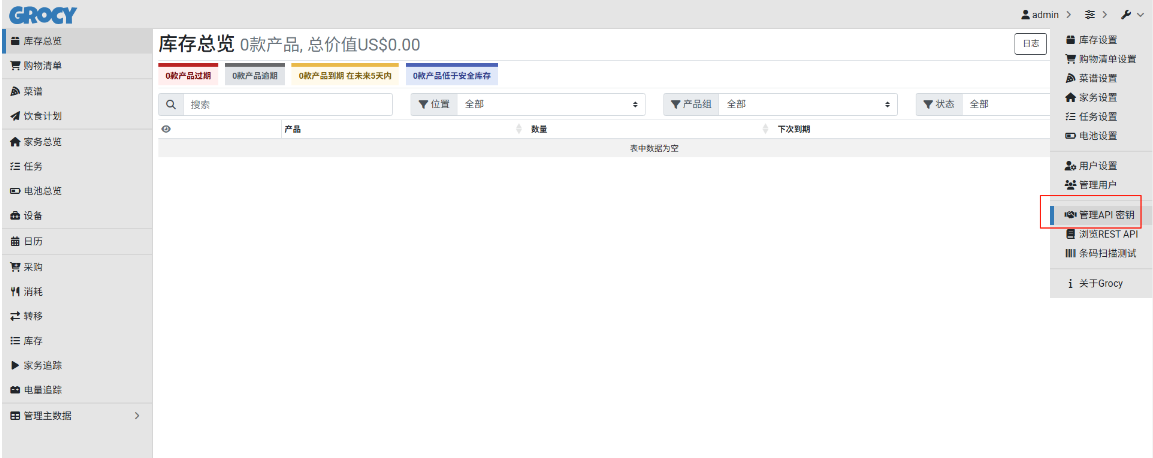Click the cart icon beside 采购

[15, 267]
